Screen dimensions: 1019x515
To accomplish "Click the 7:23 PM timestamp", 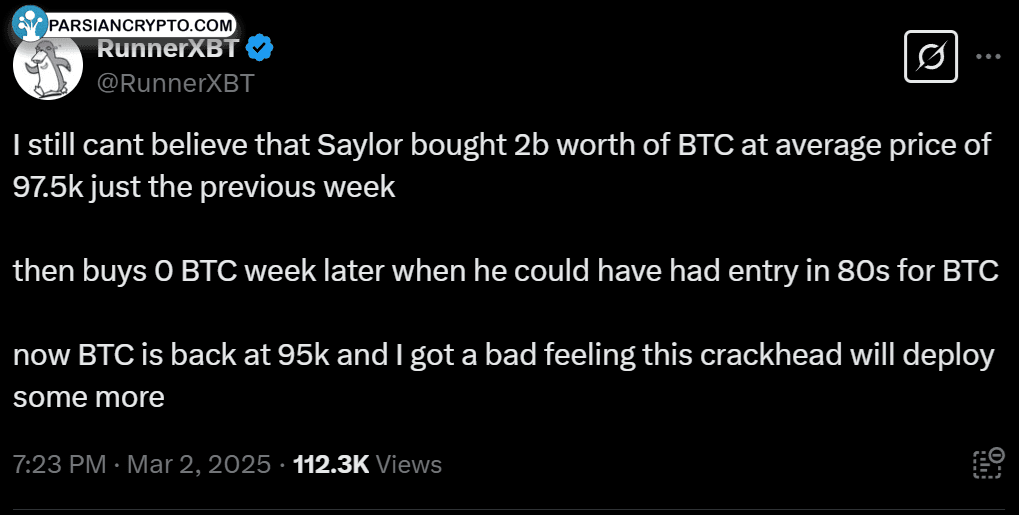I will pyautogui.click(x=59, y=464).
